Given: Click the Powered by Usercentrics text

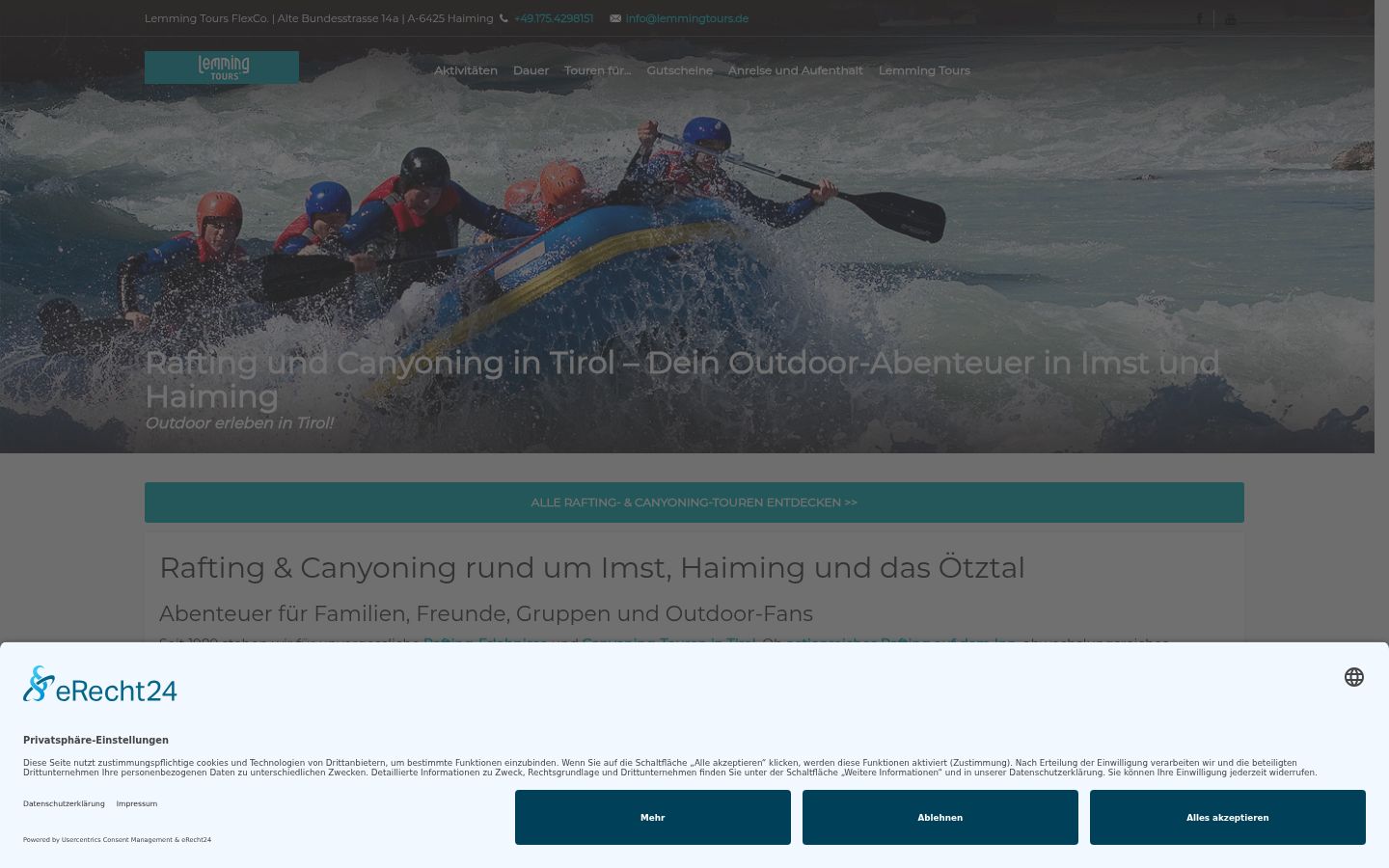Looking at the screenshot, I should [117, 840].
